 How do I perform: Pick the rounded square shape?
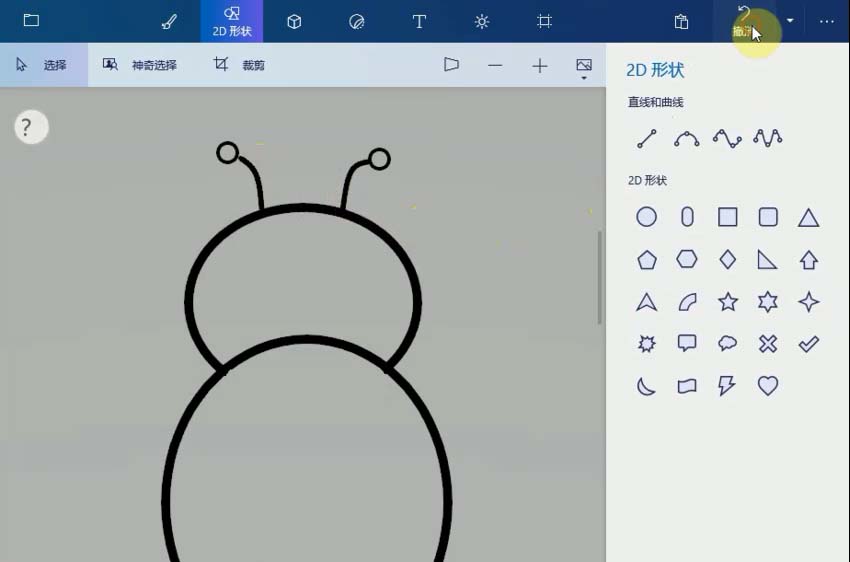click(x=768, y=217)
